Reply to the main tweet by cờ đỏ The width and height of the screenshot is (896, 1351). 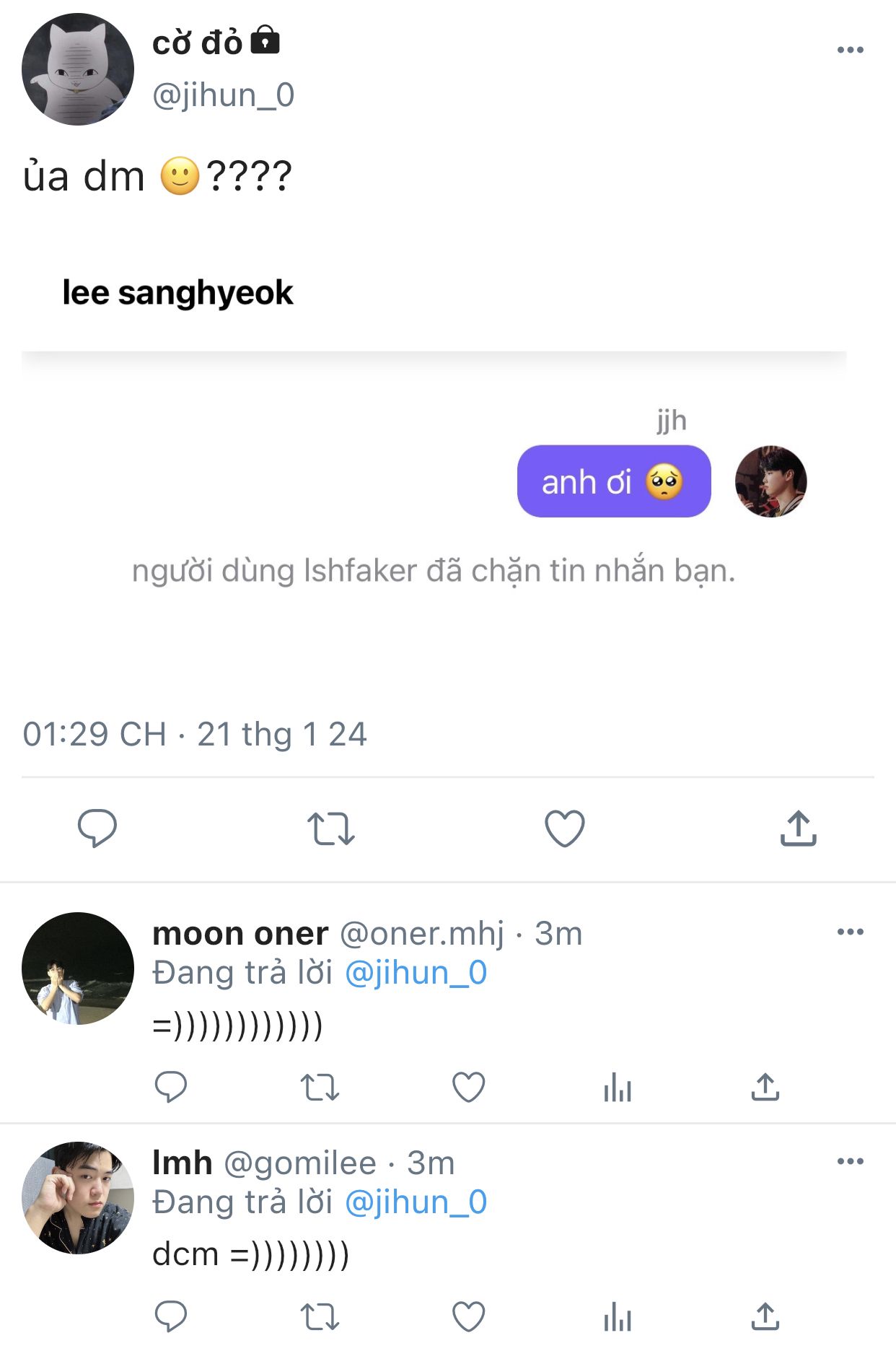[x=97, y=828]
